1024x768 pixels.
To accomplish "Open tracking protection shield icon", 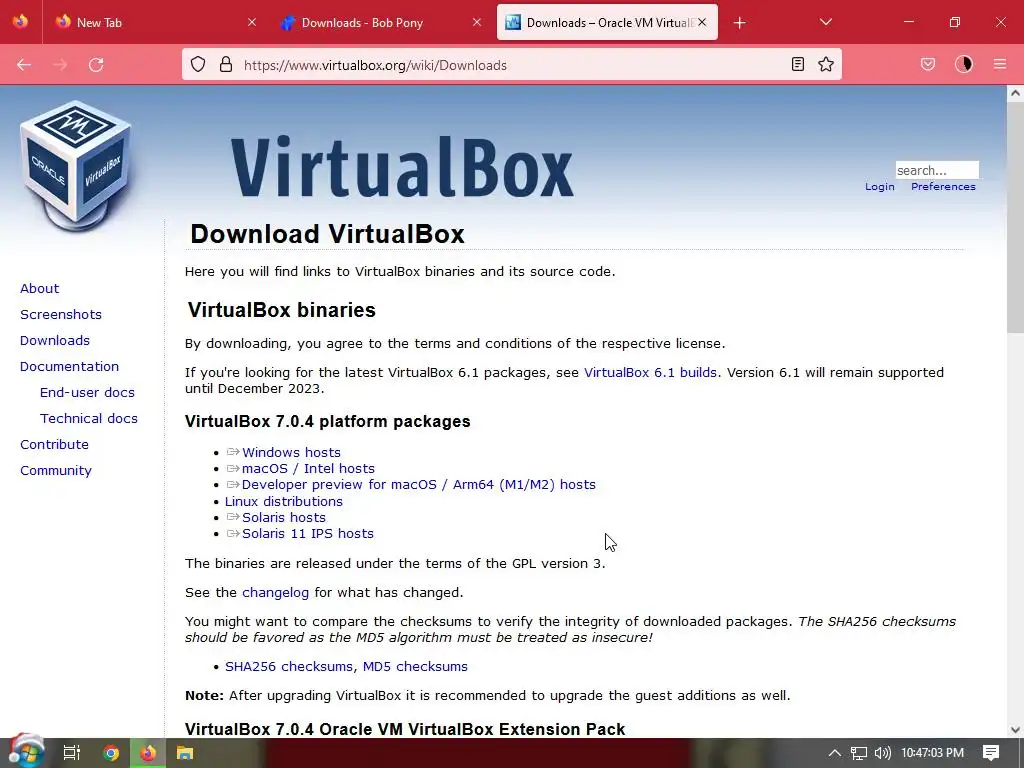I will click(198, 64).
